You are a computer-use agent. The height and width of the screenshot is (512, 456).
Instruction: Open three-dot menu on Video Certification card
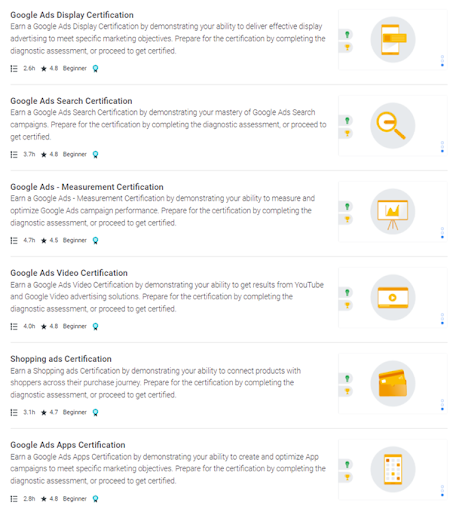(x=442, y=319)
